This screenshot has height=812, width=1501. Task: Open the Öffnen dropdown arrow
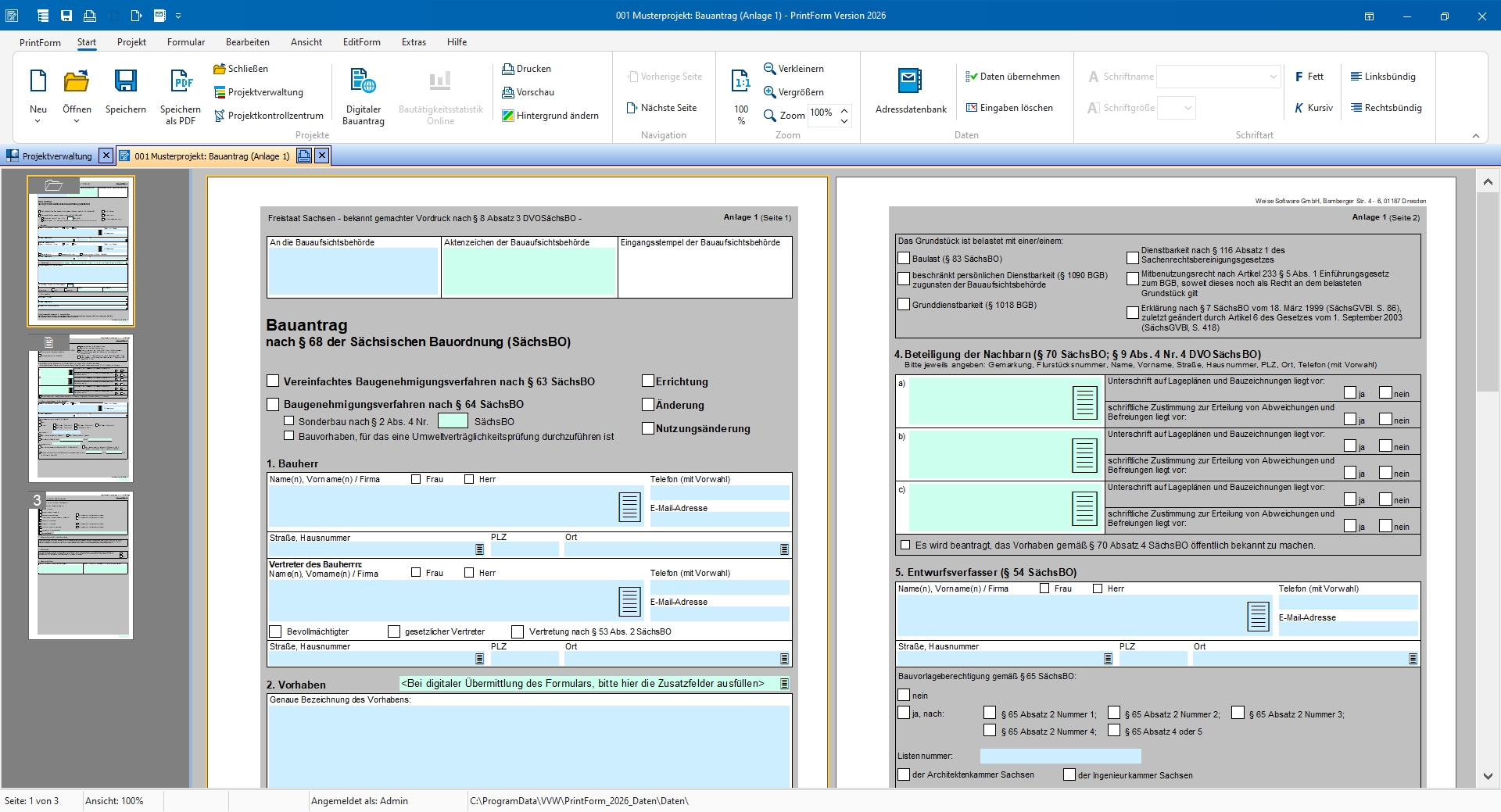coord(77,122)
